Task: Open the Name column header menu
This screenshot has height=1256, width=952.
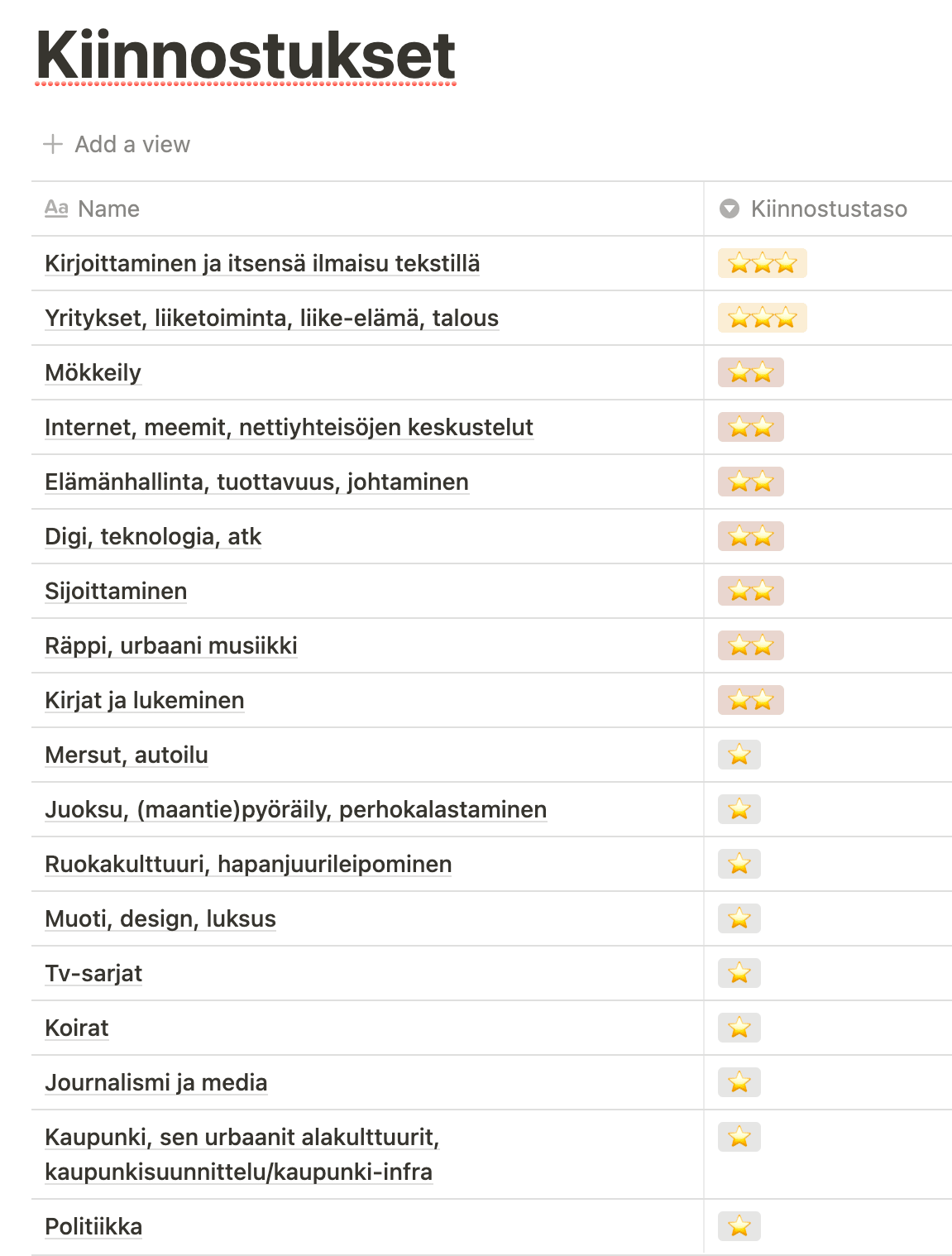Action: pyautogui.click(x=108, y=209)
